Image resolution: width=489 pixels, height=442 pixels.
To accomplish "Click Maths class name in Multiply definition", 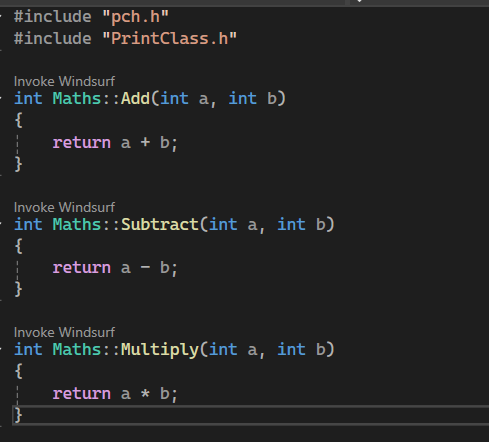I will 77,350.
